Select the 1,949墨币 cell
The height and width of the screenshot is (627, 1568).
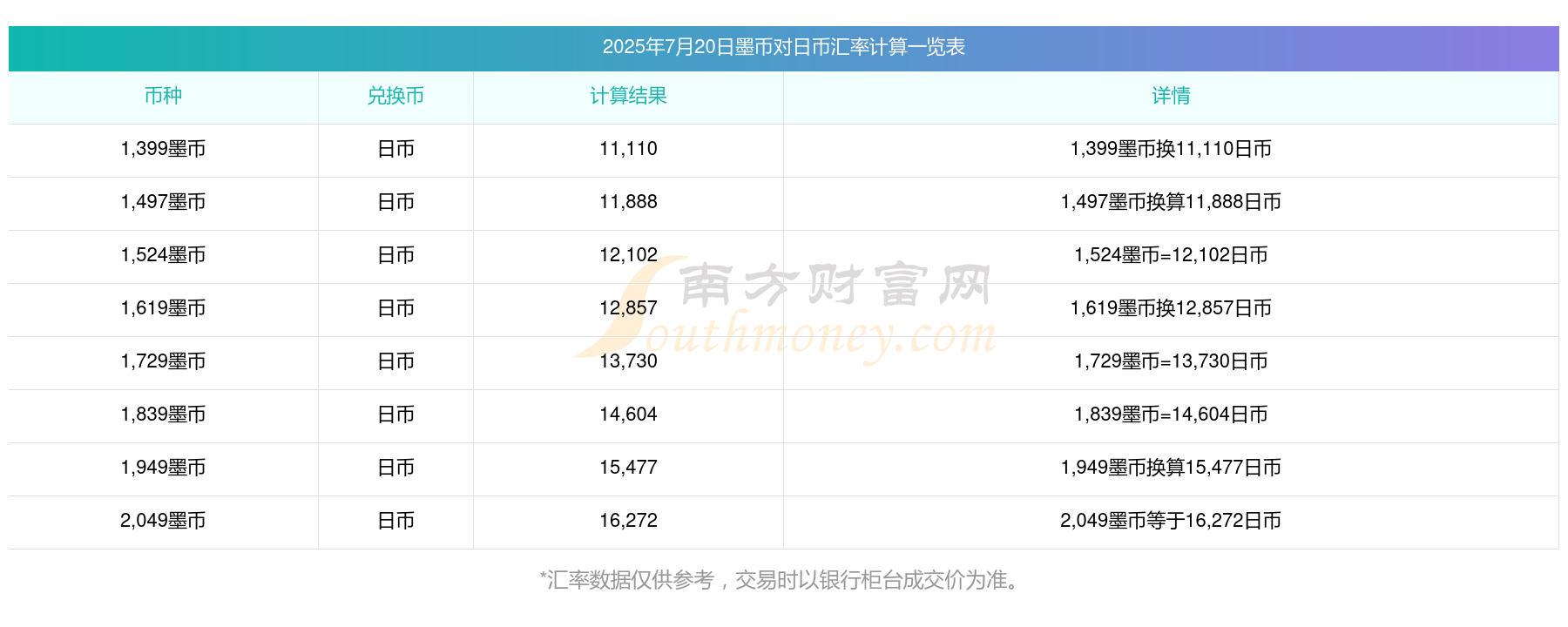tap(163, 468)
